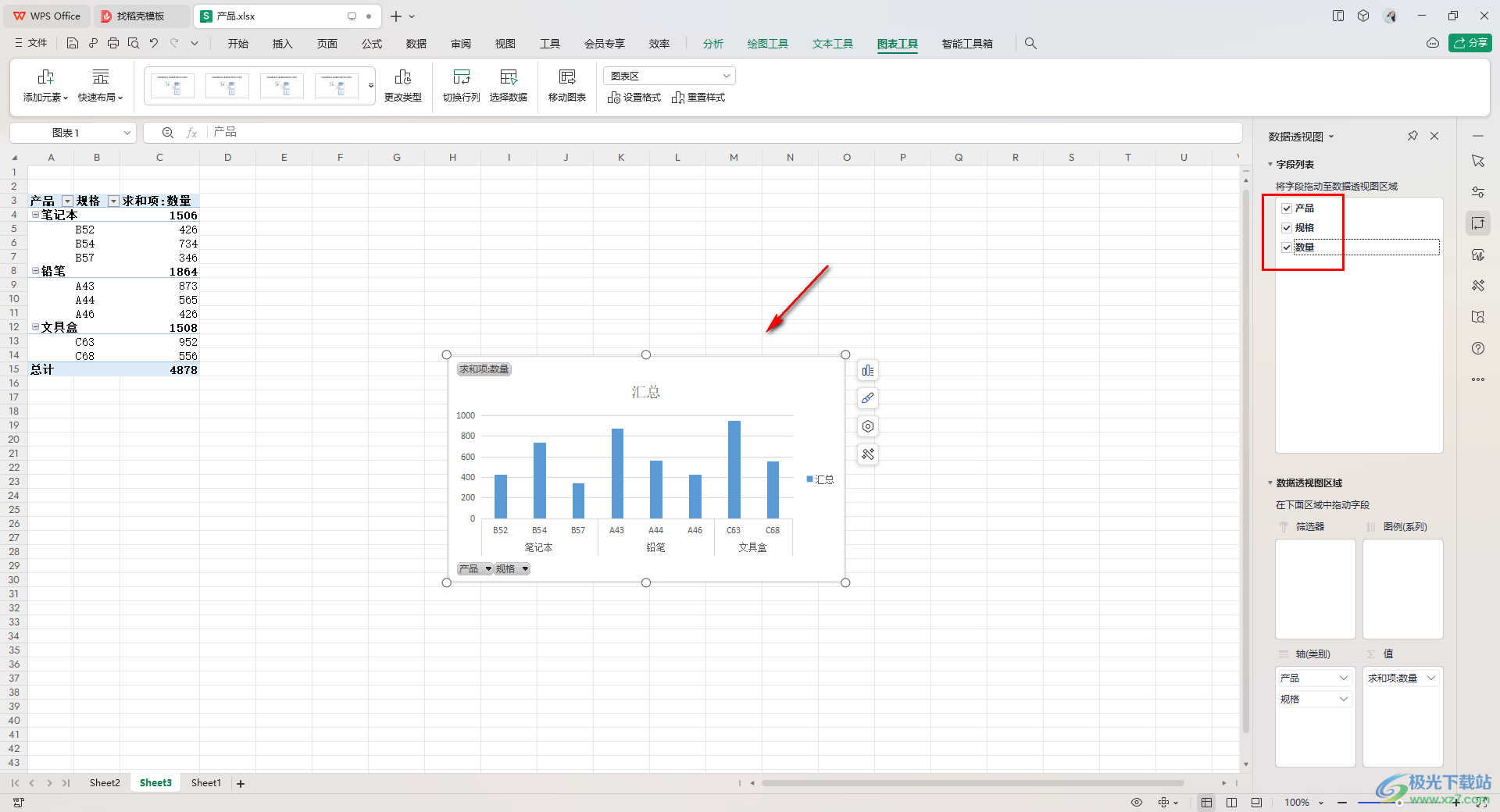Switch to the 开始 ribbon tab

238,44
